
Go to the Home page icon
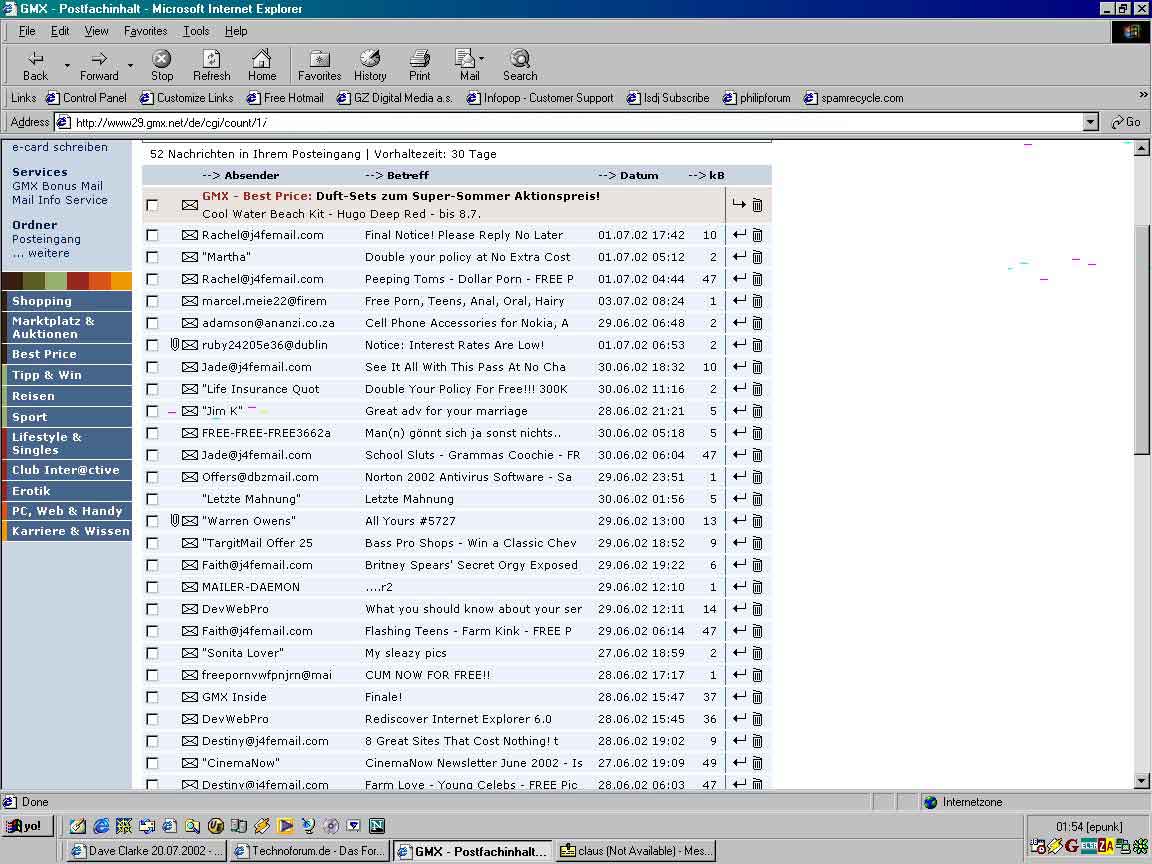[x=262, y=65]
